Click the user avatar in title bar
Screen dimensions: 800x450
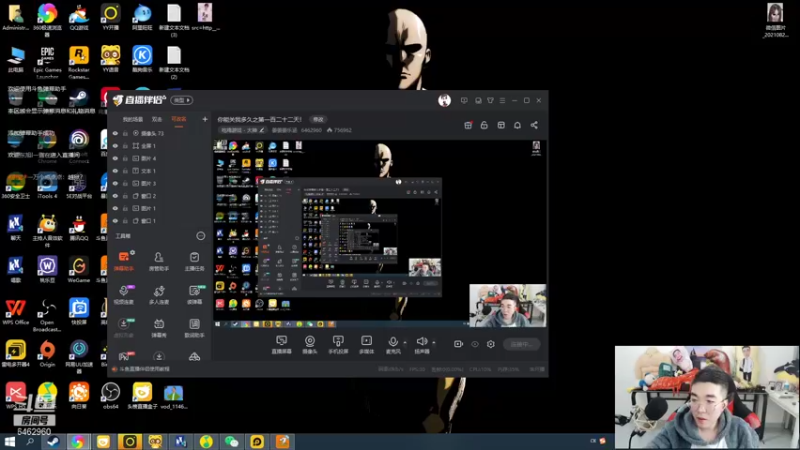444,101
